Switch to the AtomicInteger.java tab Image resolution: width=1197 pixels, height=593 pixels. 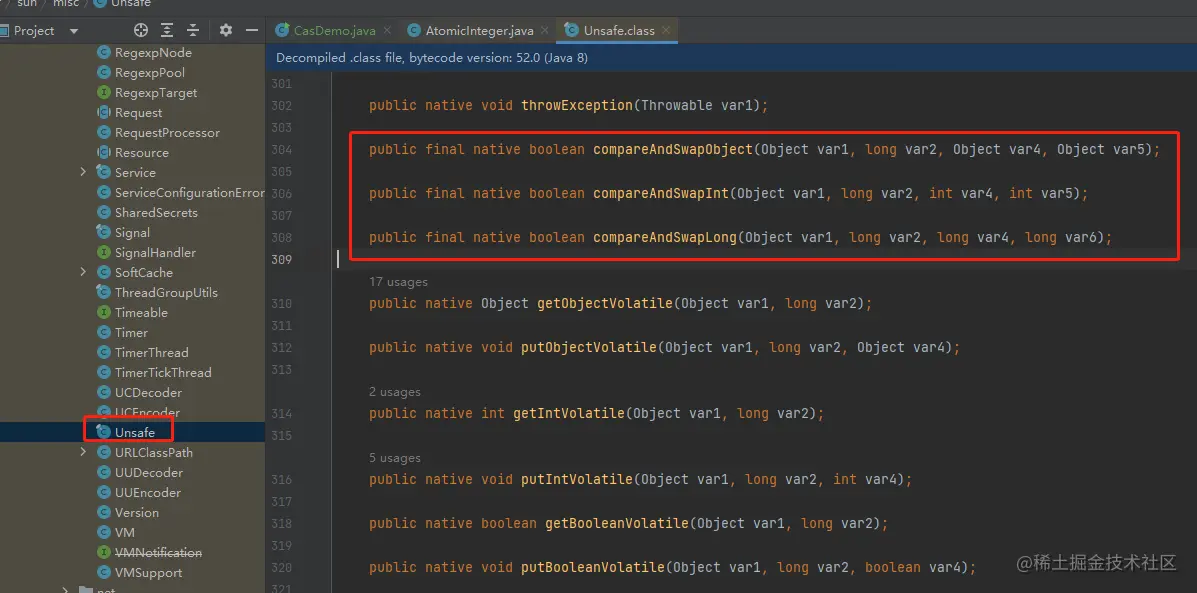click(x=479, y=31)
